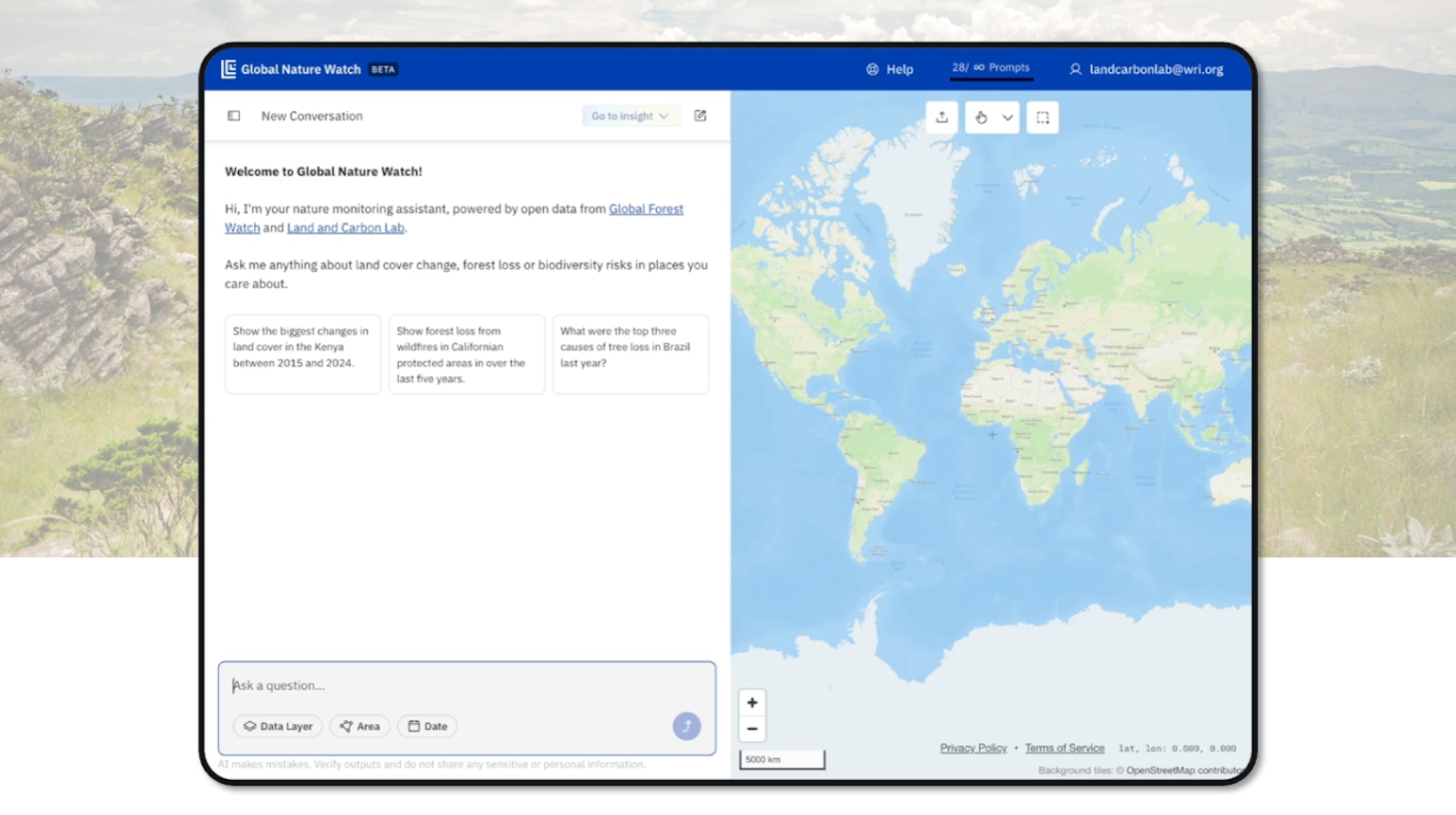Choose the Area selector button
The image size is (1456, 815).
[x=360, y=726]
